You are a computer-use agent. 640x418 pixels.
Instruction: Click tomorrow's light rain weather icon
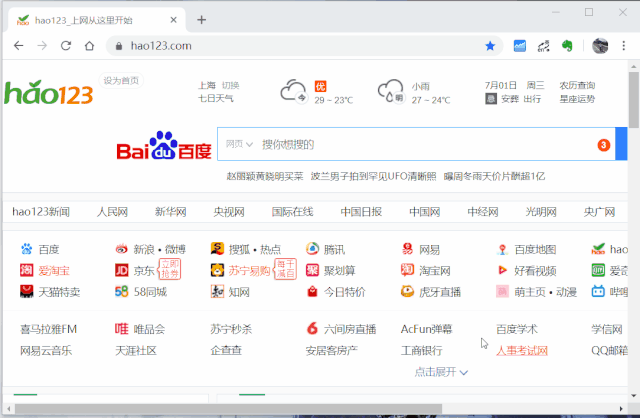click(x=391, y=91)
